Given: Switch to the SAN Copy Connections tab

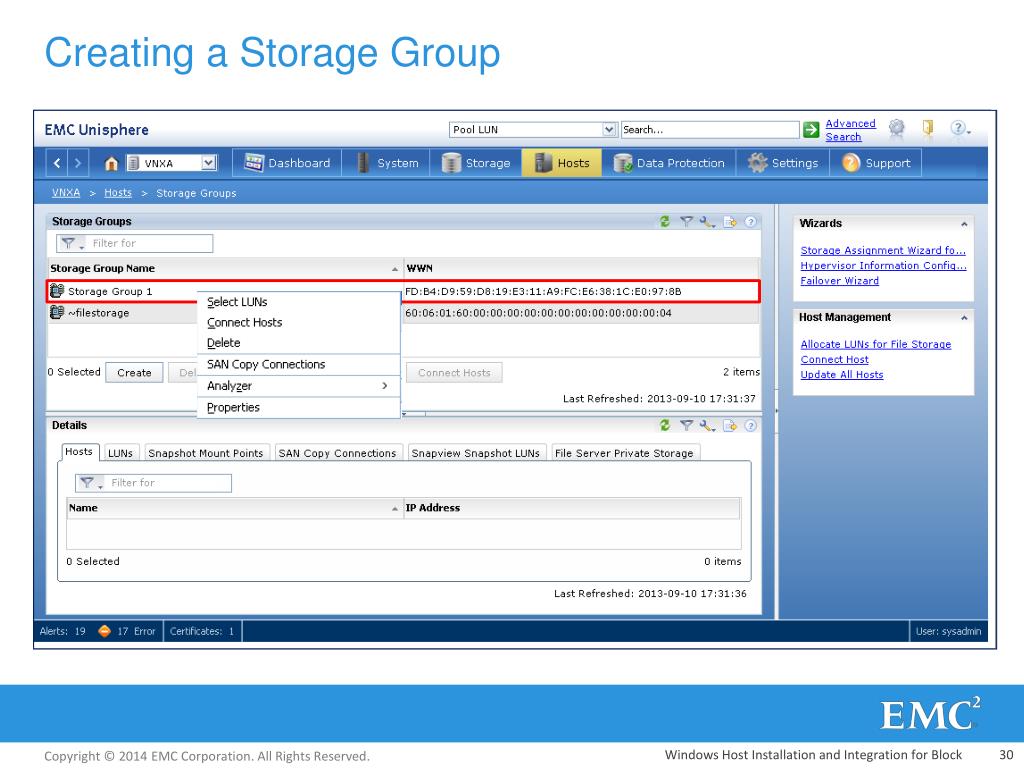Looking at the screenshot, I should (337, 453).
